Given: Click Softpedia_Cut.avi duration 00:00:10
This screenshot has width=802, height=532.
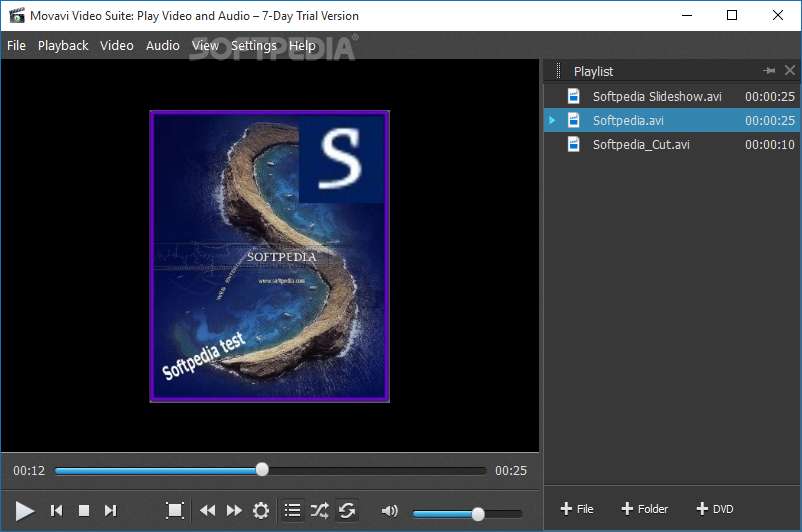Looking at the screenshot, I should point(769,145).
